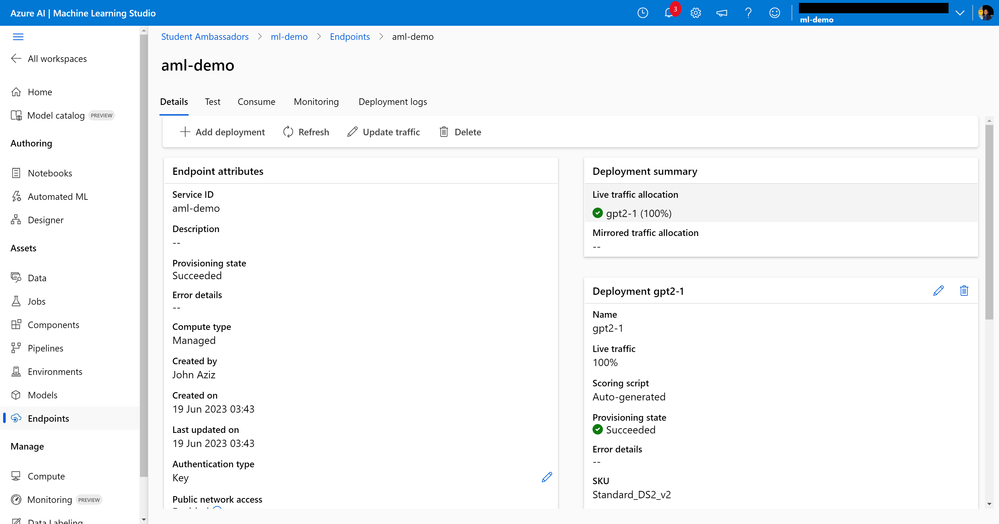Open Model catalog in the sidebar
Viewport: 999px width, 524px height.
click(x=56, y=115)
